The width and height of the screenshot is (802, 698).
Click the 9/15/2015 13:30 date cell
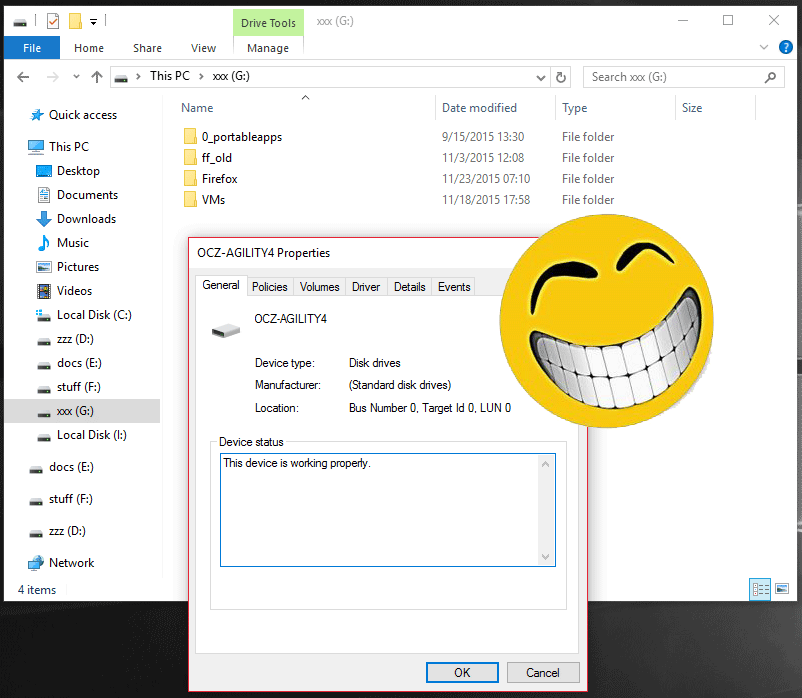click(483, 137)
